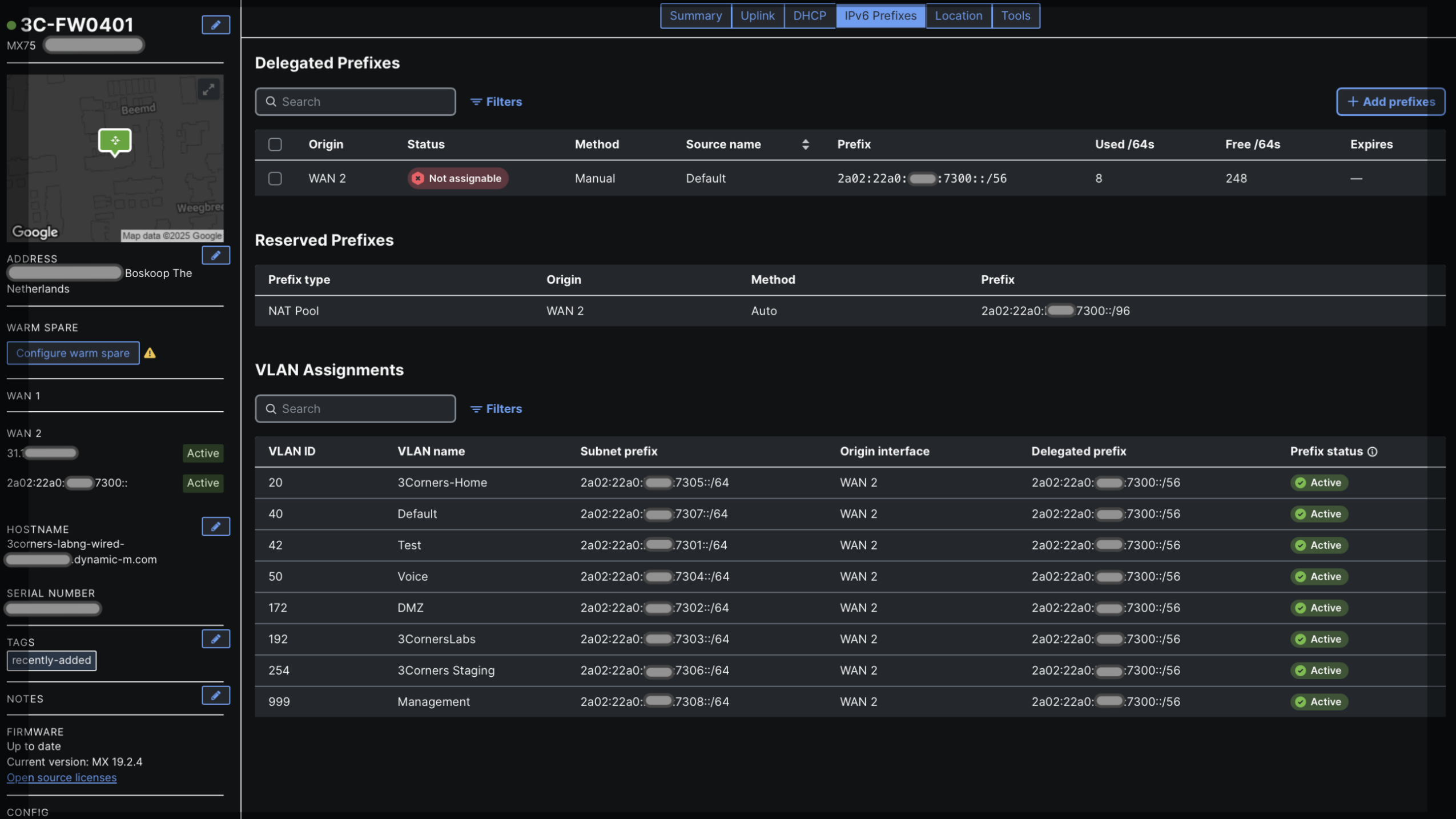Click the NAT Pool prefix type cell
The width and height of the screenshot is (1456, 819).
point(293,311)
